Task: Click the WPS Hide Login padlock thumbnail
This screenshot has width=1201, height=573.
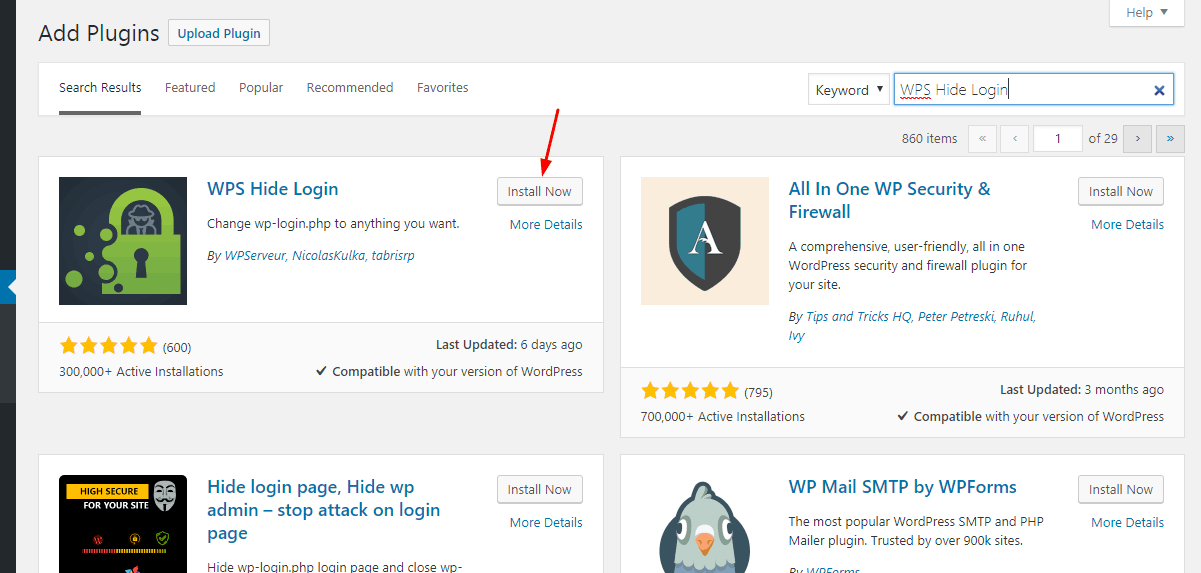Action: point(123,241)
